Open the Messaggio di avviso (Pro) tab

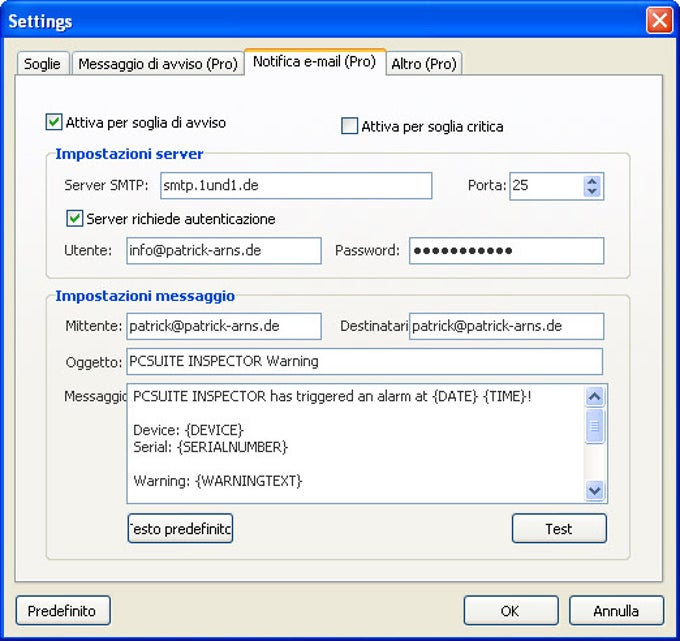coord(158,63)
